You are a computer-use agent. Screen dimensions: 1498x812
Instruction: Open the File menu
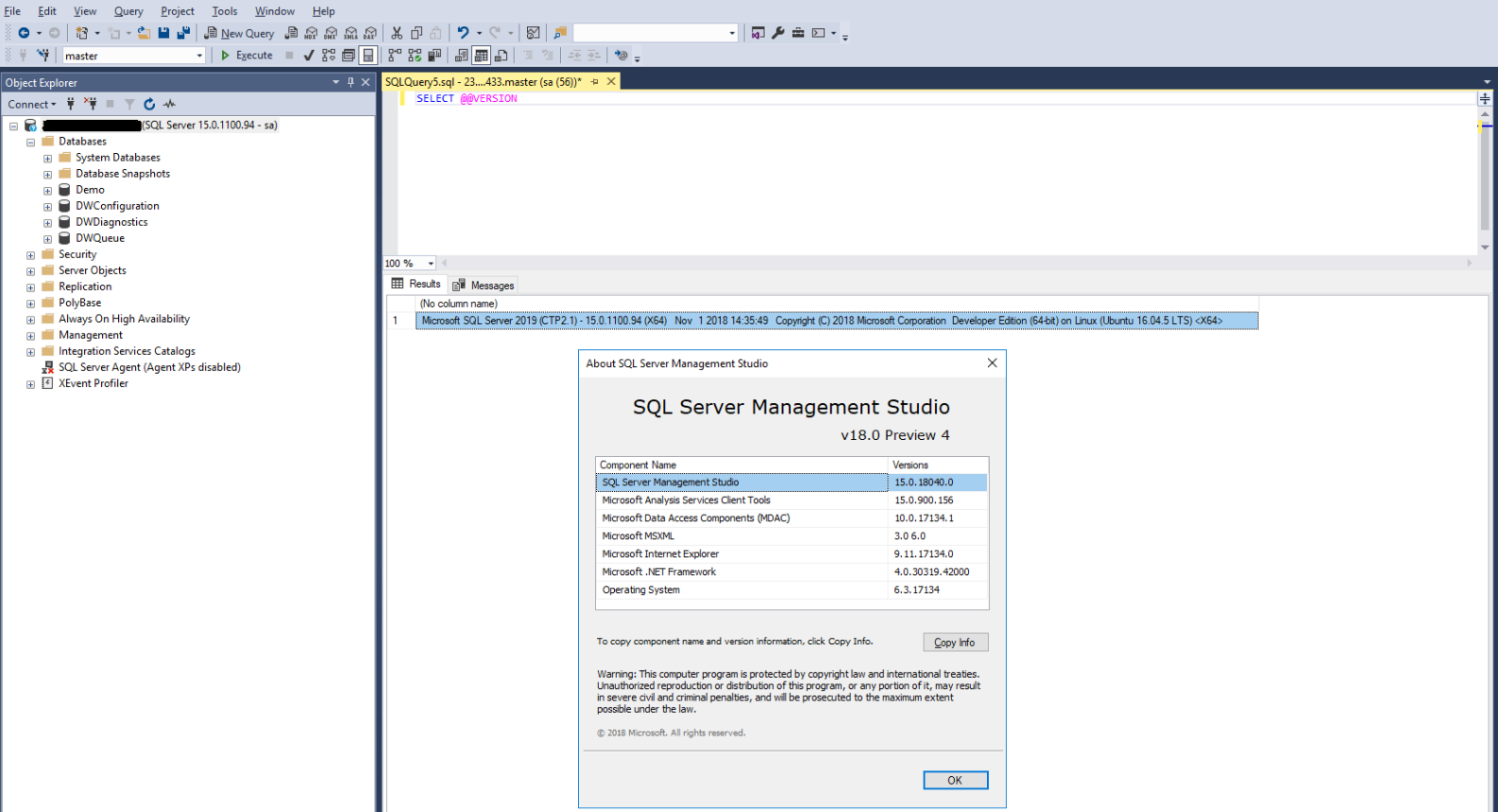click(12, 11)
